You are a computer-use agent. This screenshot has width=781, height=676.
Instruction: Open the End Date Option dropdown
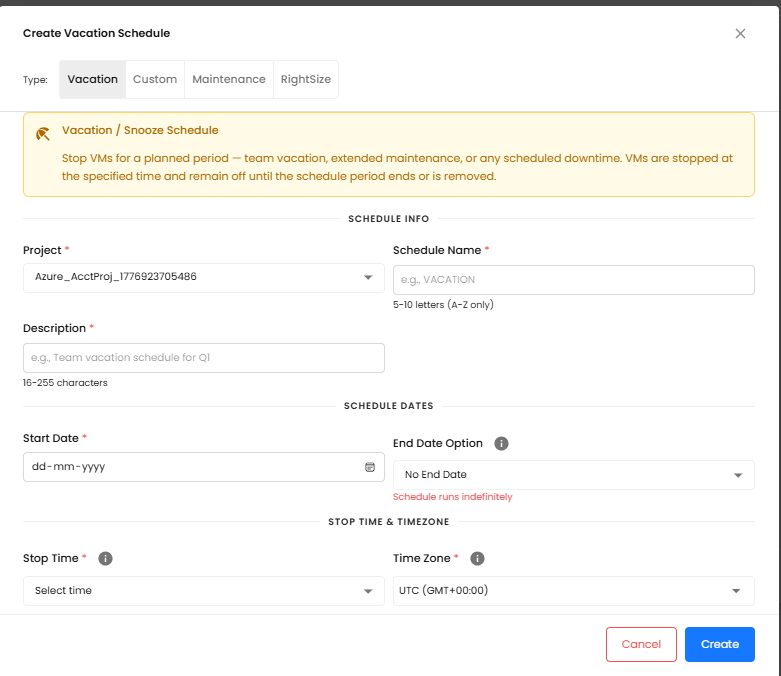(574, 475)
